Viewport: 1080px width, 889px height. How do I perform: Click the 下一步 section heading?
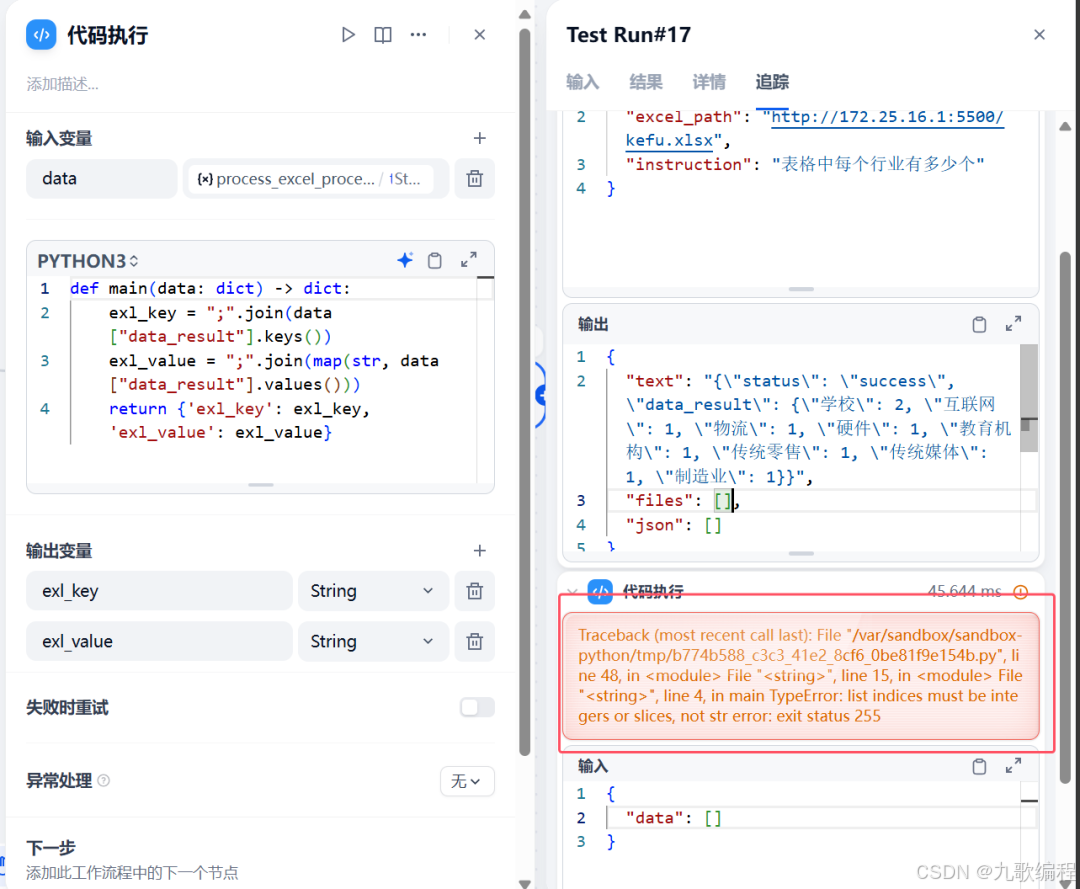click(x=51, y=848)
